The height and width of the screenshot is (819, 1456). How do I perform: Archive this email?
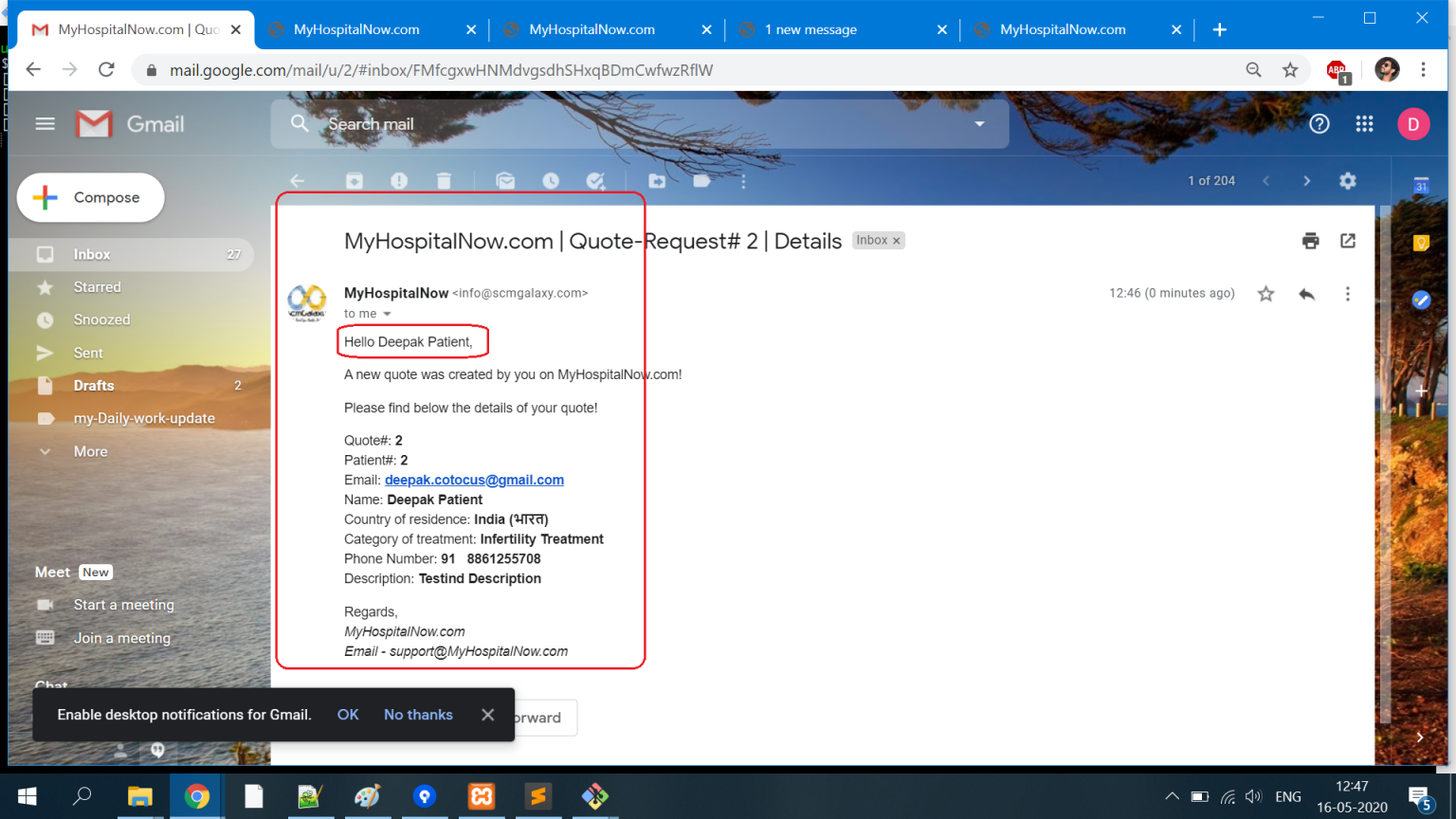[x=355, y=181]
